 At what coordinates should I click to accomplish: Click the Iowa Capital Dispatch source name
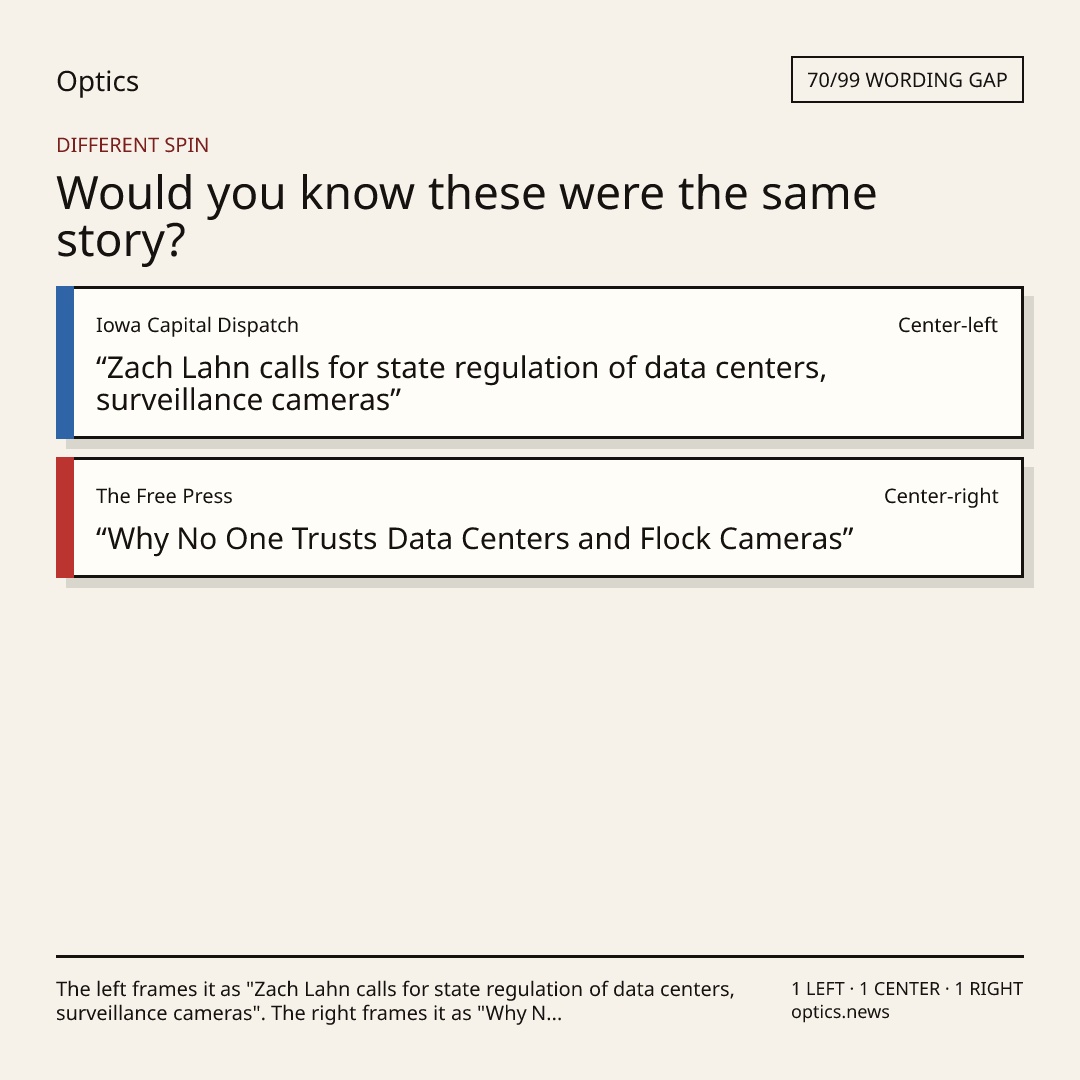[197, 325]
